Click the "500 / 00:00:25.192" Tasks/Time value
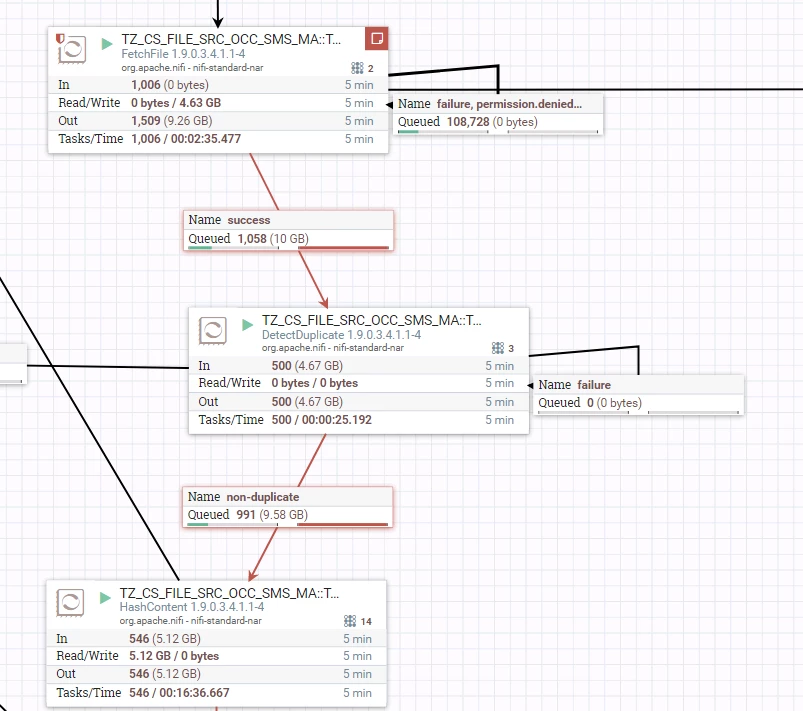 (x=322, y=420)
